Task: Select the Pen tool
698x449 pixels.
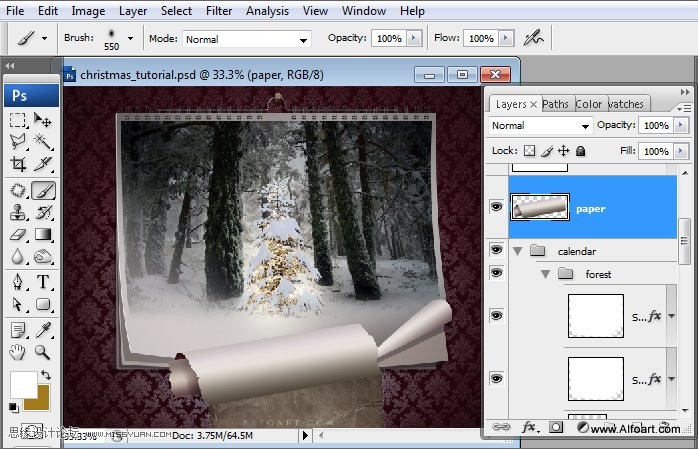Action: pyautogui.click(x=18, y=282)
